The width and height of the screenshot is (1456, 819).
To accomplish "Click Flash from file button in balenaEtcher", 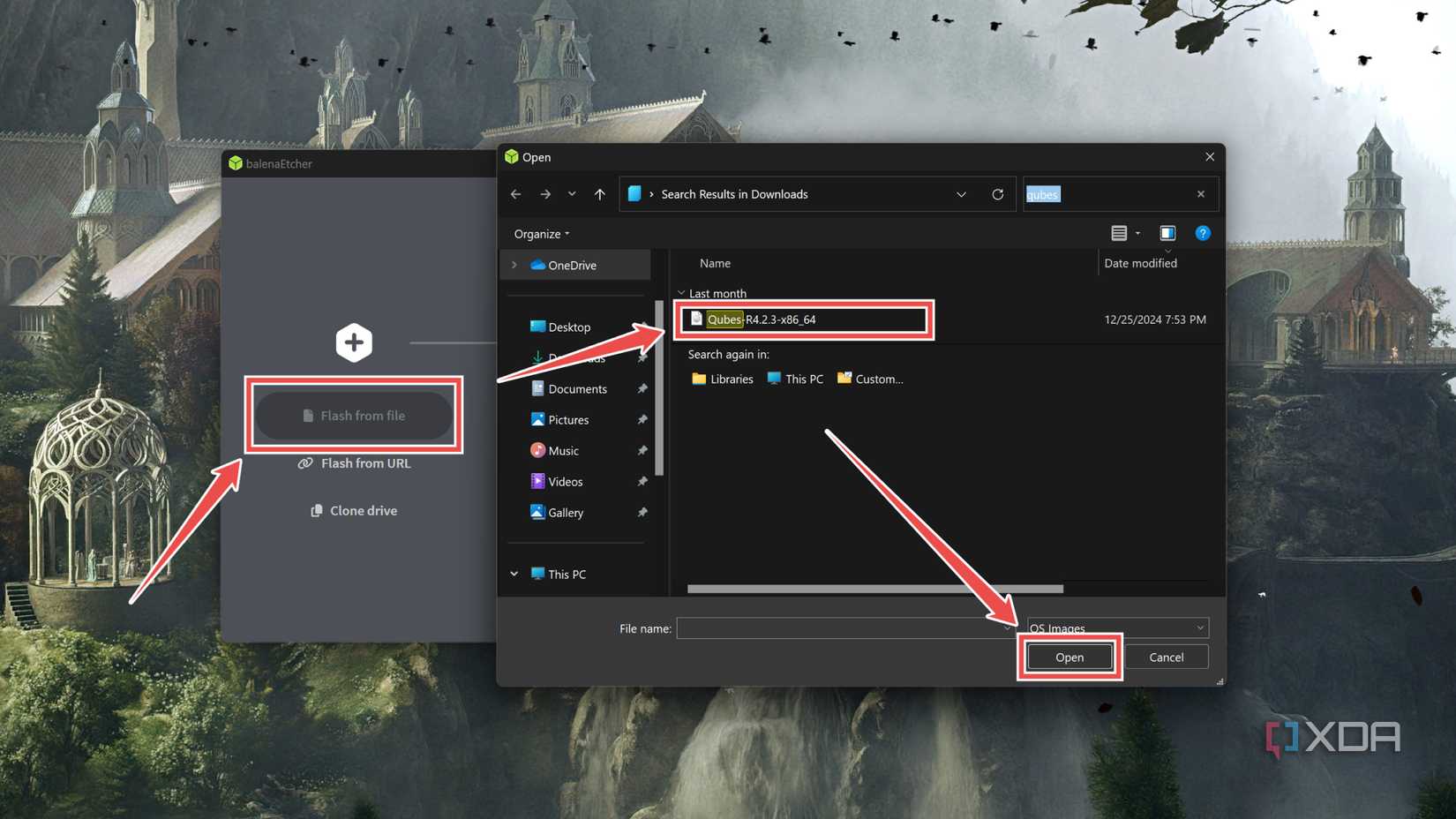I will coord(354,416).
